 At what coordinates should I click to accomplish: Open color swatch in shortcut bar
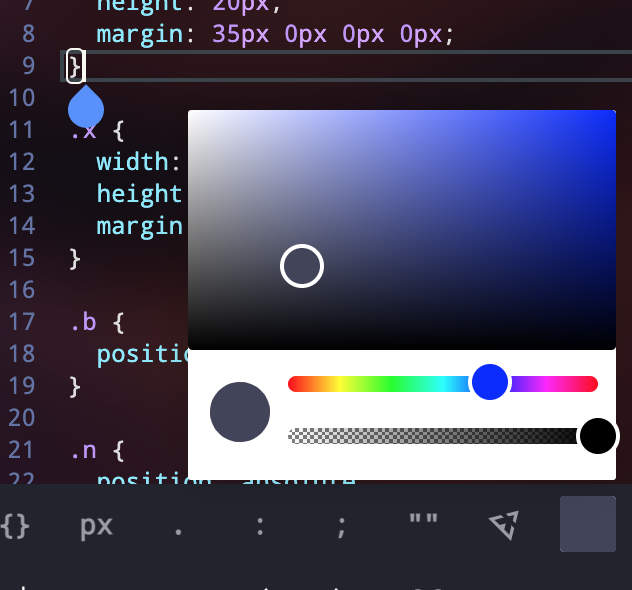click(x=588, y=524)
